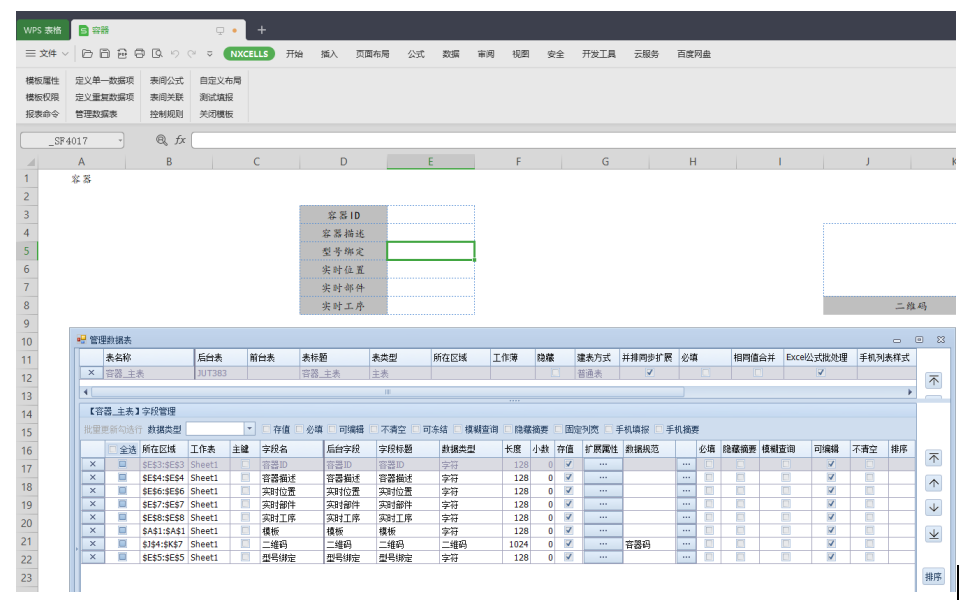960x601 pixels.
Task: Open the 数据类型 dropdown in field management
Action: point(250,429)
